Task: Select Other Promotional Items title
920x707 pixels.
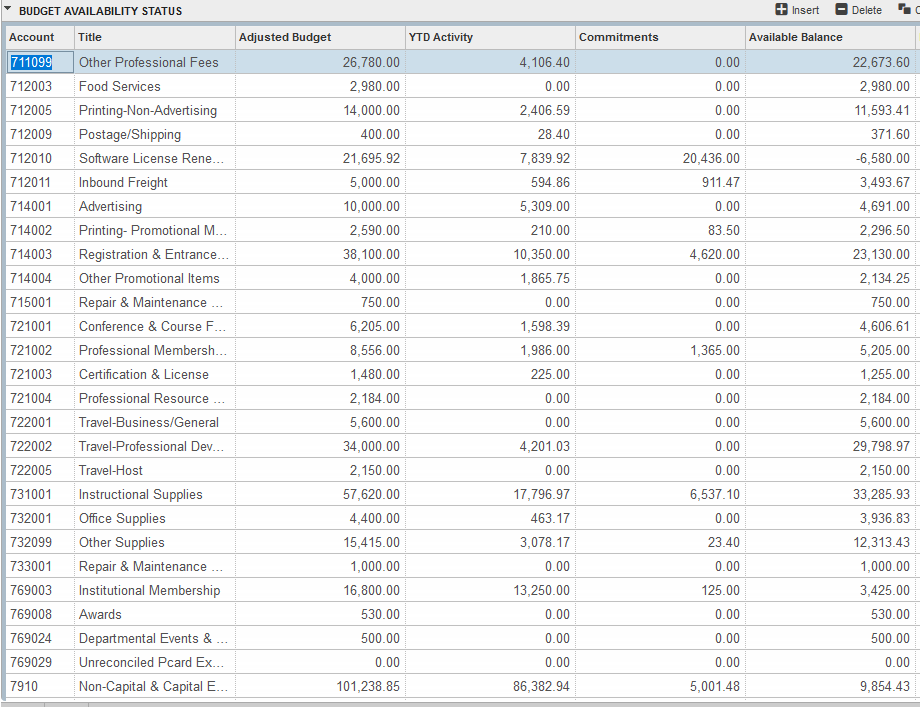Action: 149,279
